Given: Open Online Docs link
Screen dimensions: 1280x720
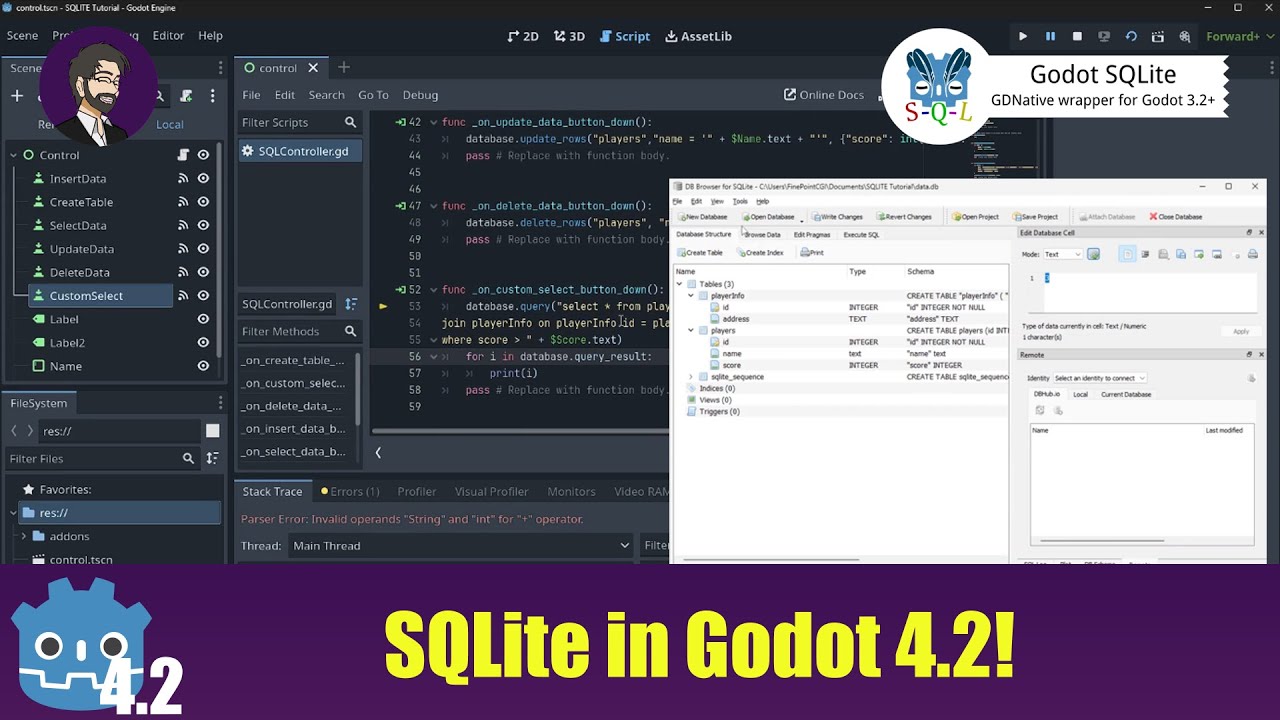Looking at the screenshot, I should click(x=824, y=95).
